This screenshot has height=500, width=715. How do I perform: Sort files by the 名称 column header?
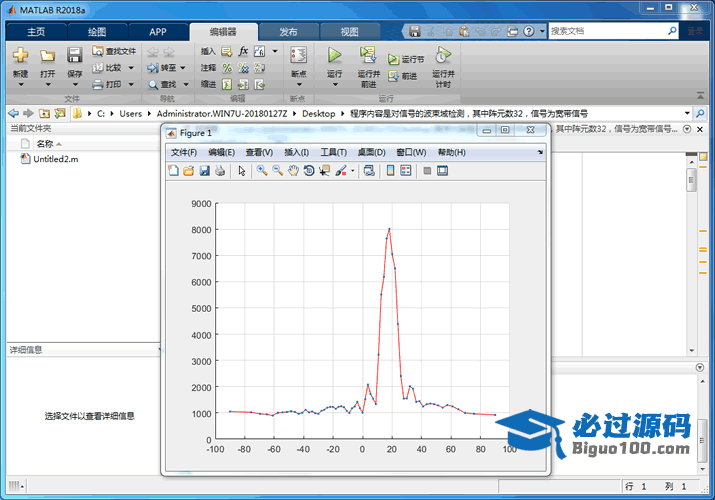pyautogui.click(x=45, y=144)
